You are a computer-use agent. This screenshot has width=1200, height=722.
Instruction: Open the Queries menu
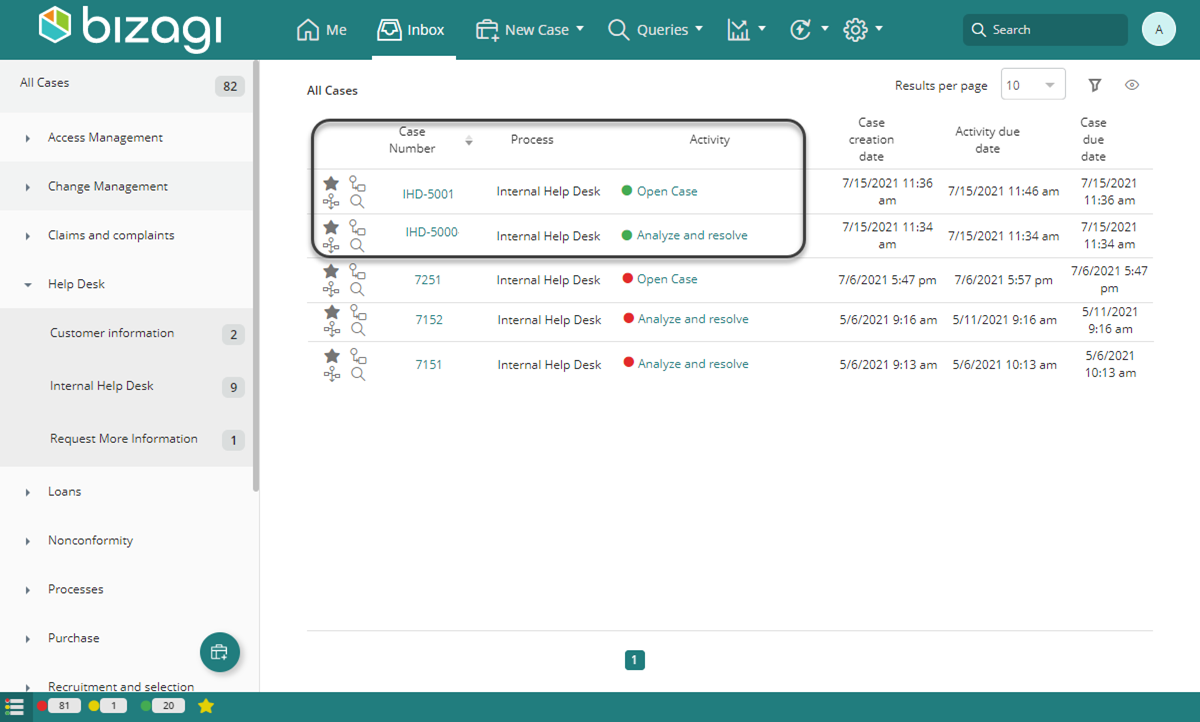pyautogui.click(x=655, y=30)
